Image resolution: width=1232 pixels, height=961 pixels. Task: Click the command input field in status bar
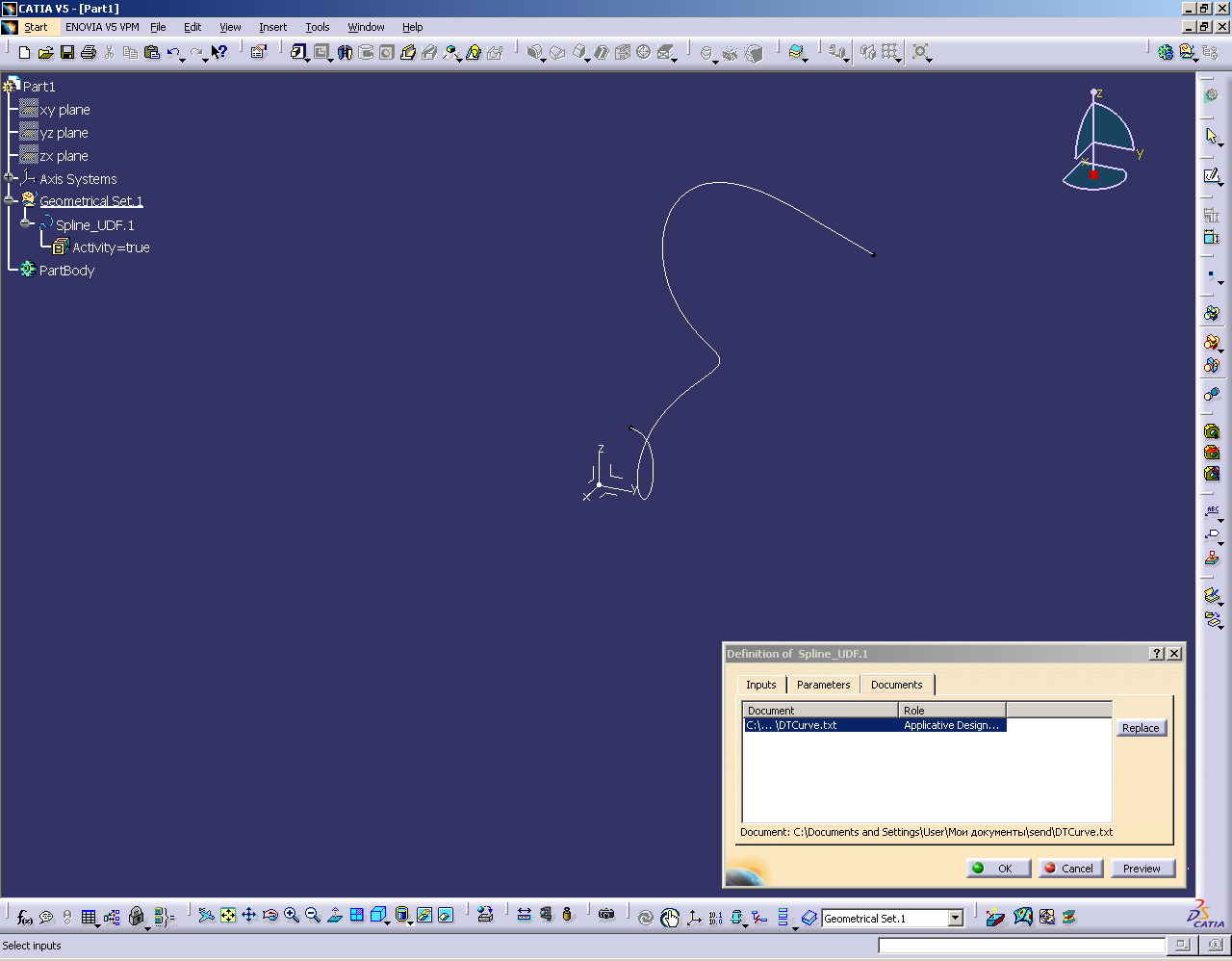pos(1021,946)
